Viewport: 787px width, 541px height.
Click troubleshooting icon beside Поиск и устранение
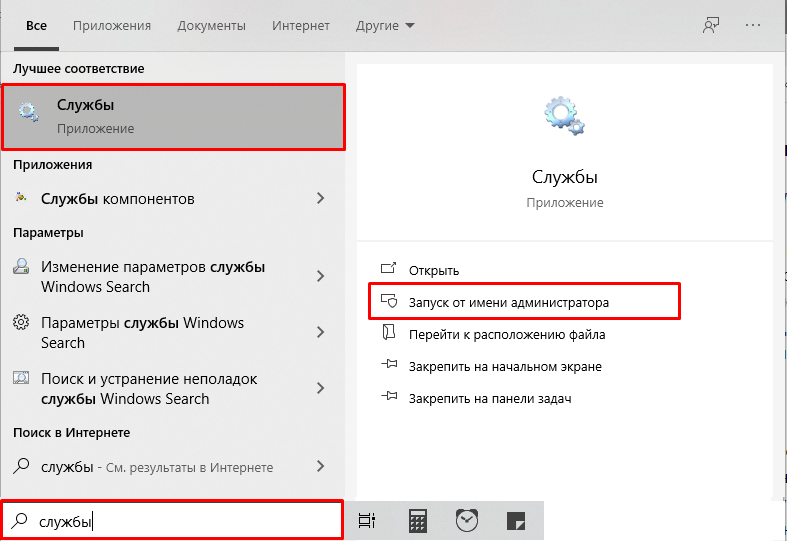point(21,377)
